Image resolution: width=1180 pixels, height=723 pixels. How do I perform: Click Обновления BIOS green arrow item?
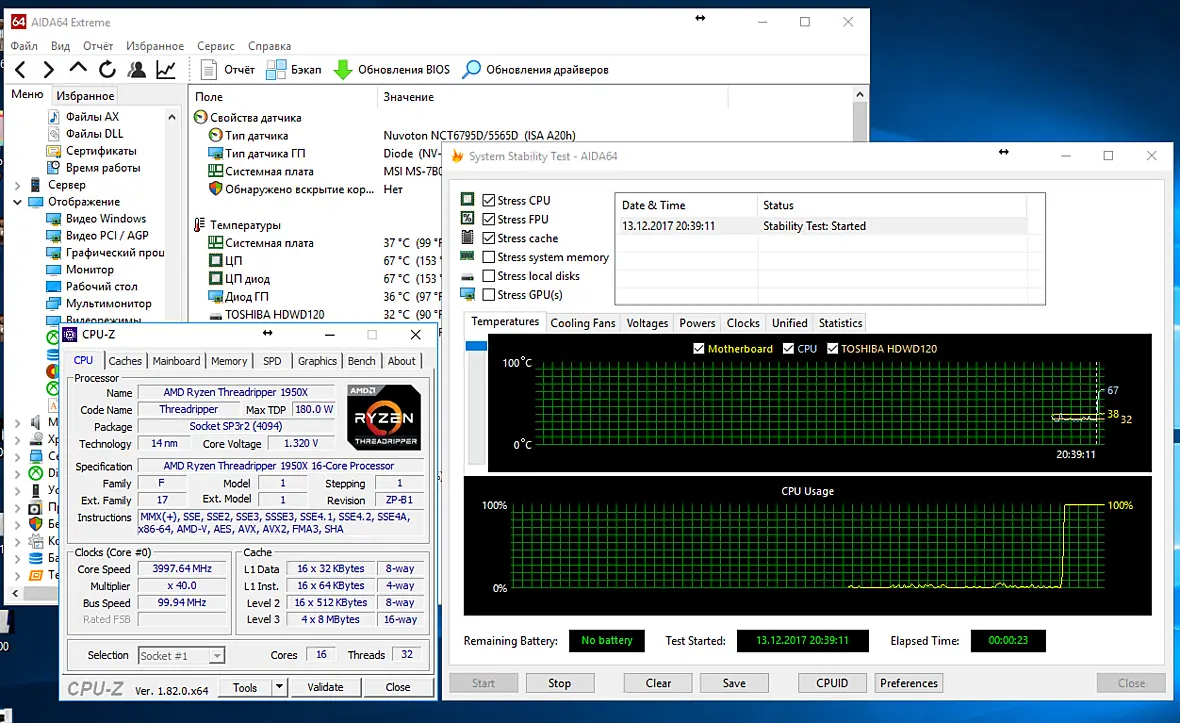[x=391, y=70]
